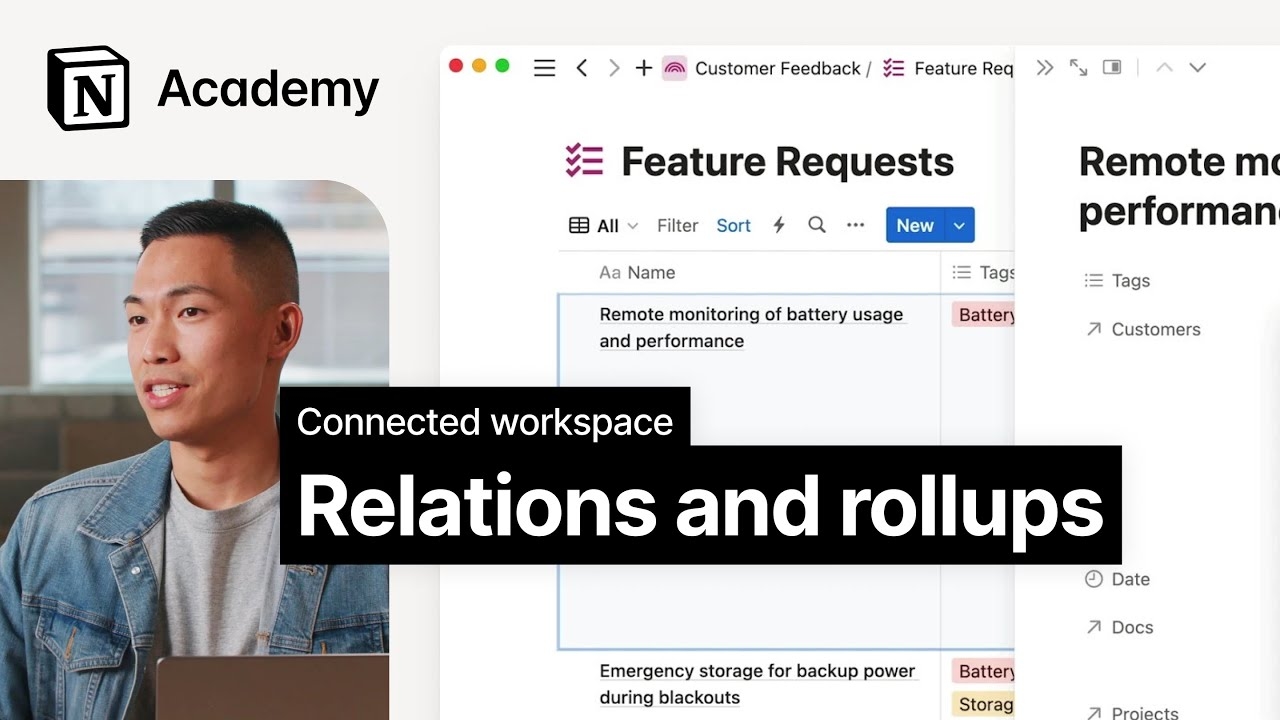This screenshot has width=1280, height=720.
Task: Expand the page to full screen icon
Action: point(1078,68)
